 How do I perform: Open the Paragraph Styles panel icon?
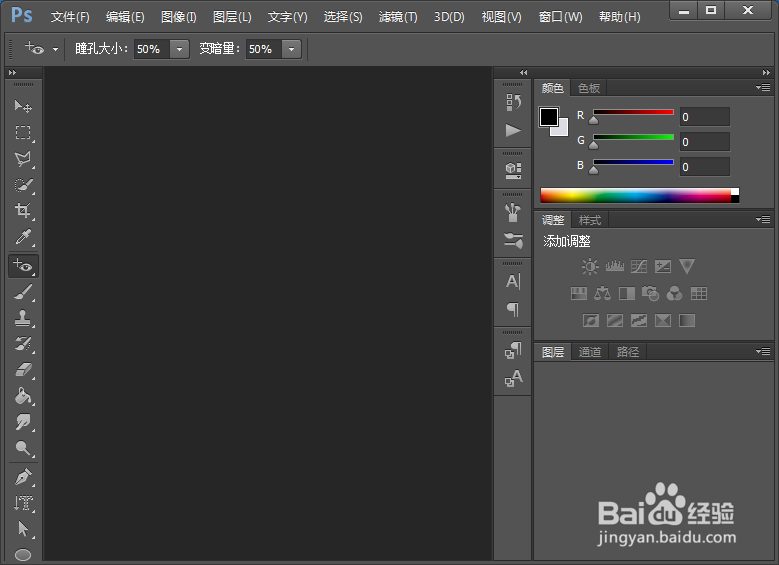(x=513, y=350)
